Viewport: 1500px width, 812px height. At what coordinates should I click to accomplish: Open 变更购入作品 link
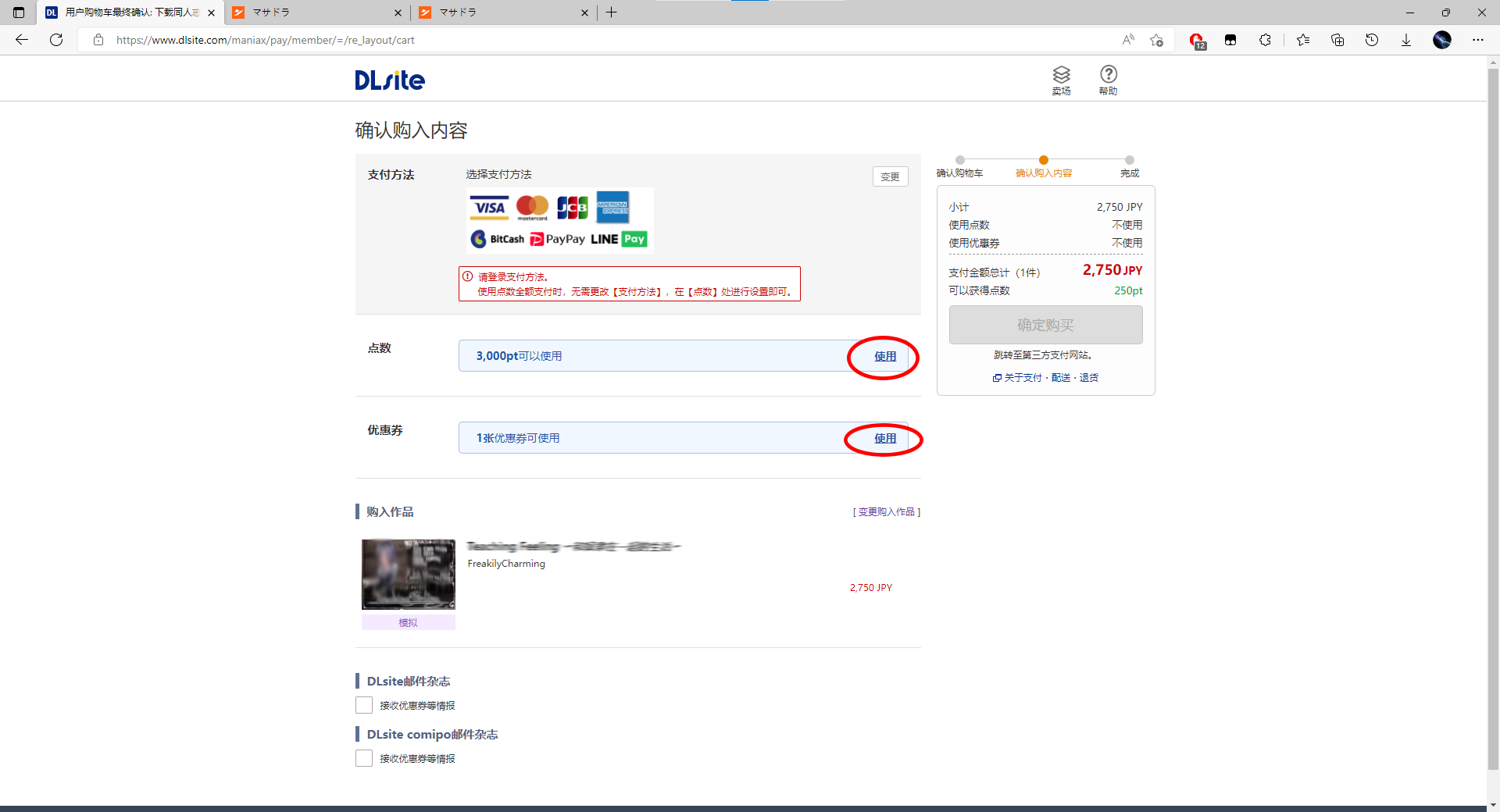pos(887,512)
